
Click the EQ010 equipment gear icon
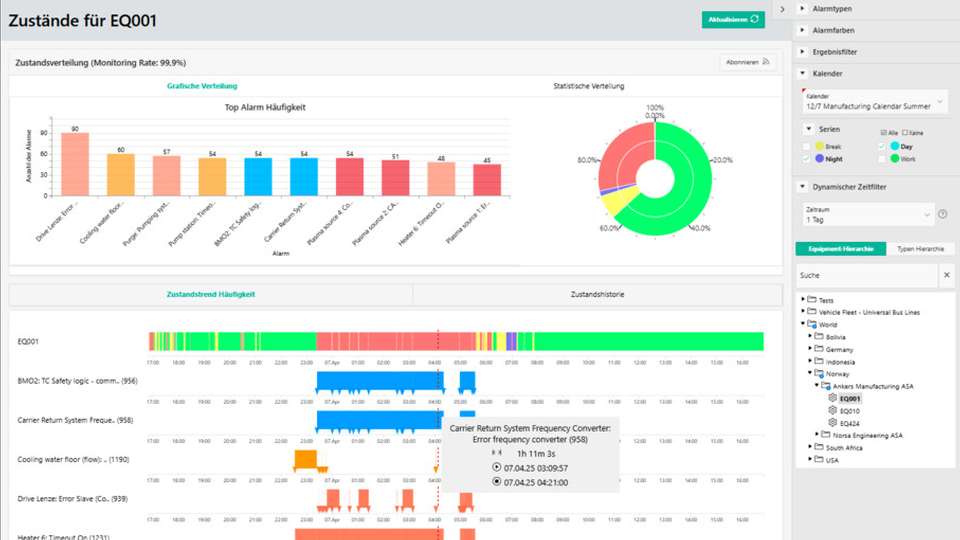pos(832,410)
